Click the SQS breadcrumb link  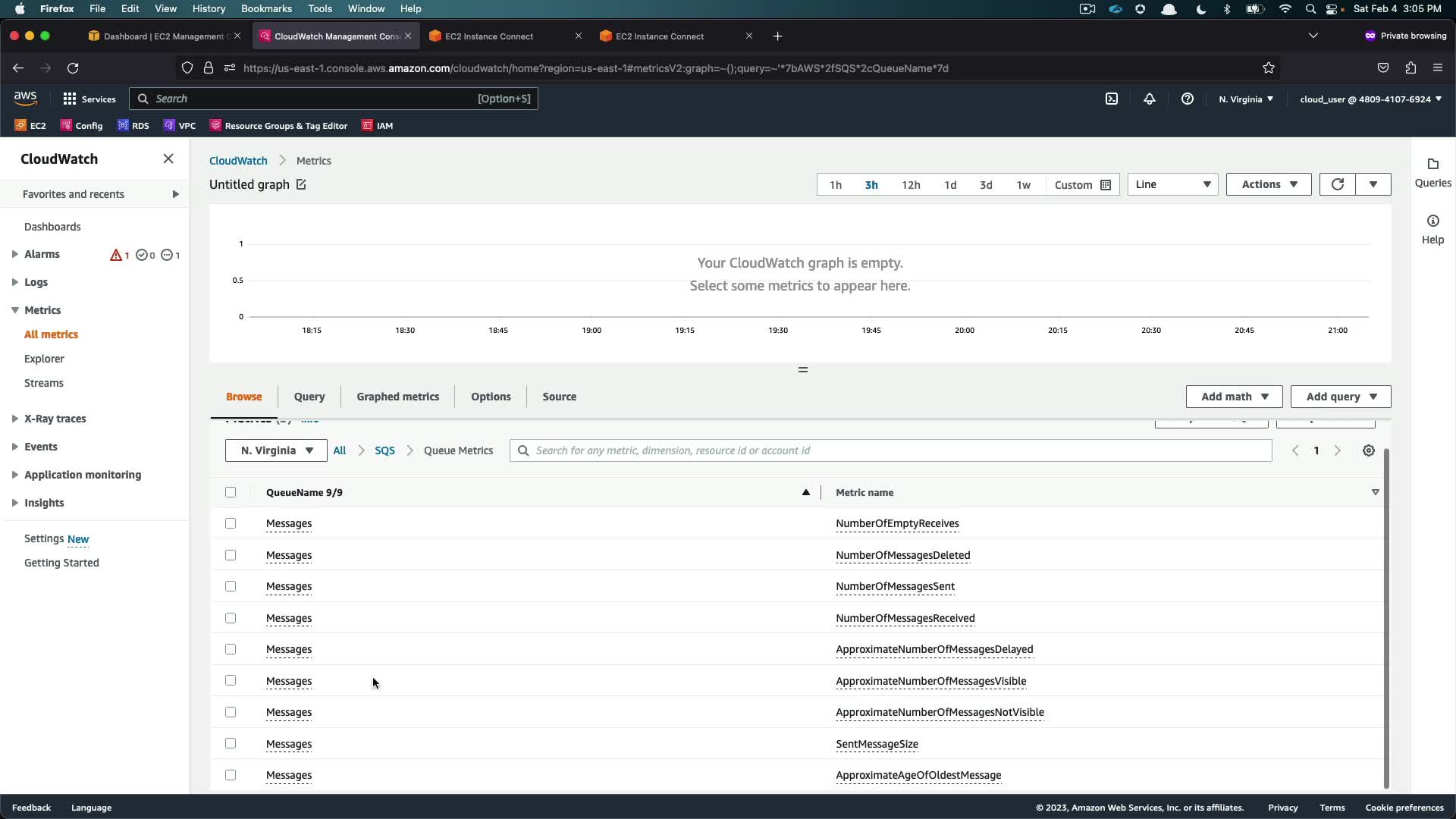tap(384, 450)
